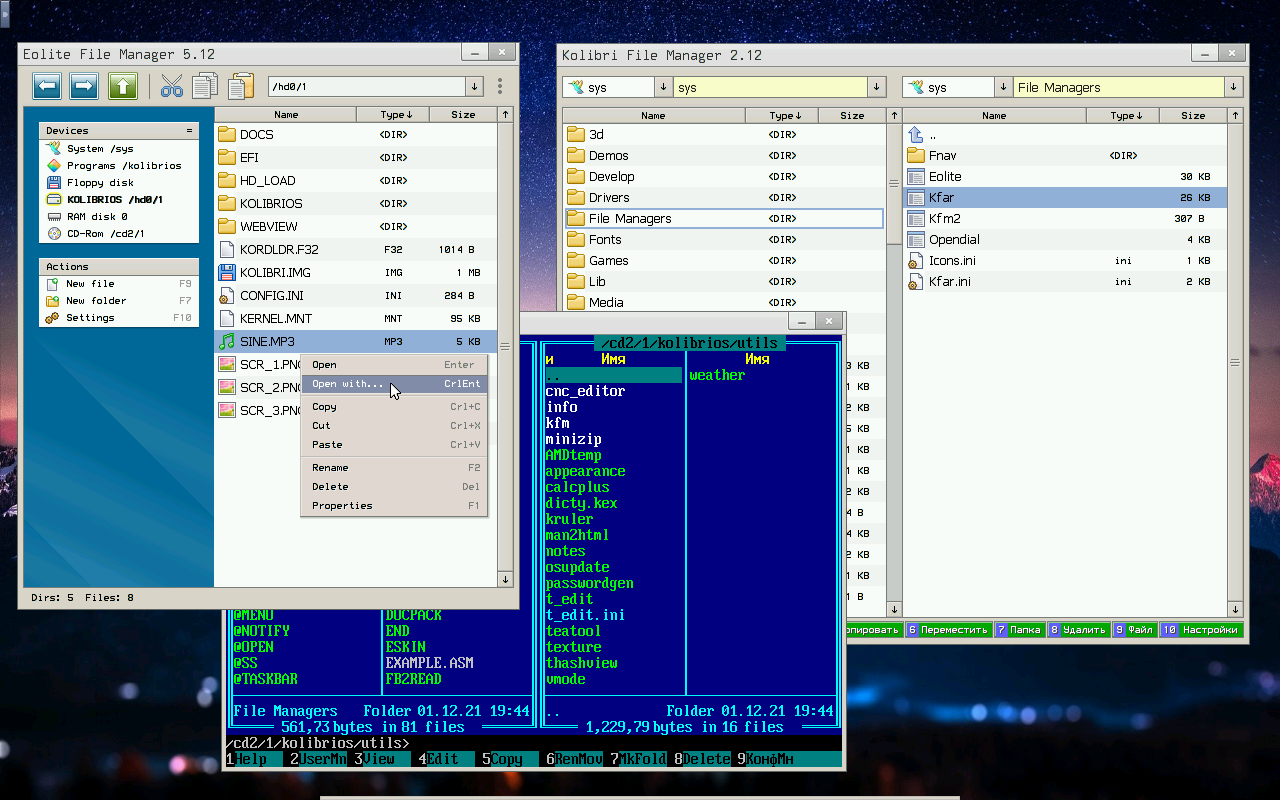This screenshot has height=800, width=1280.
Task: Collapse the Devices panel via its = button
Action: (189, 131)
